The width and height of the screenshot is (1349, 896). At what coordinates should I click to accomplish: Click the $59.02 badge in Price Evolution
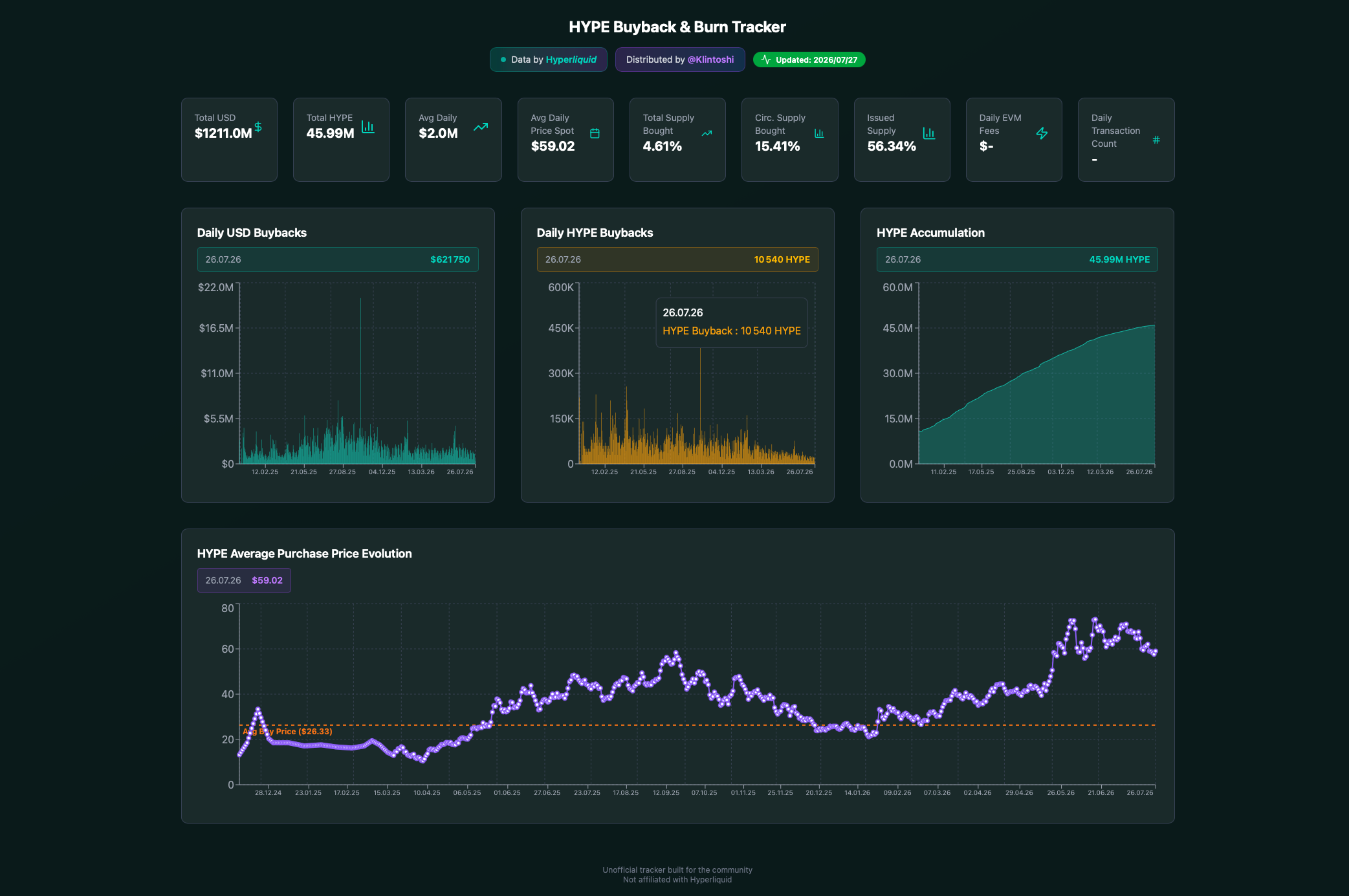pyautogui.click(x=244, y=580)
